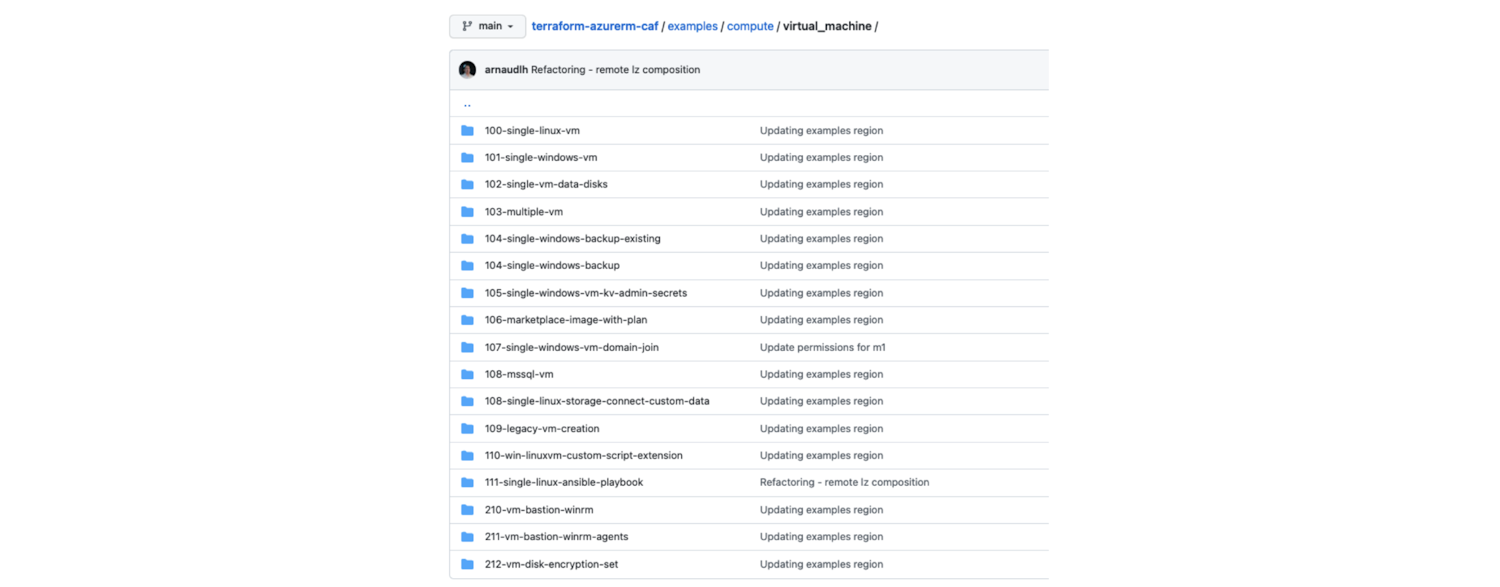Viewport: 1500px width, 587px height.
Task: Click the folder icon beside 108-mssql-vm
Action: click(x=467, y=374)
